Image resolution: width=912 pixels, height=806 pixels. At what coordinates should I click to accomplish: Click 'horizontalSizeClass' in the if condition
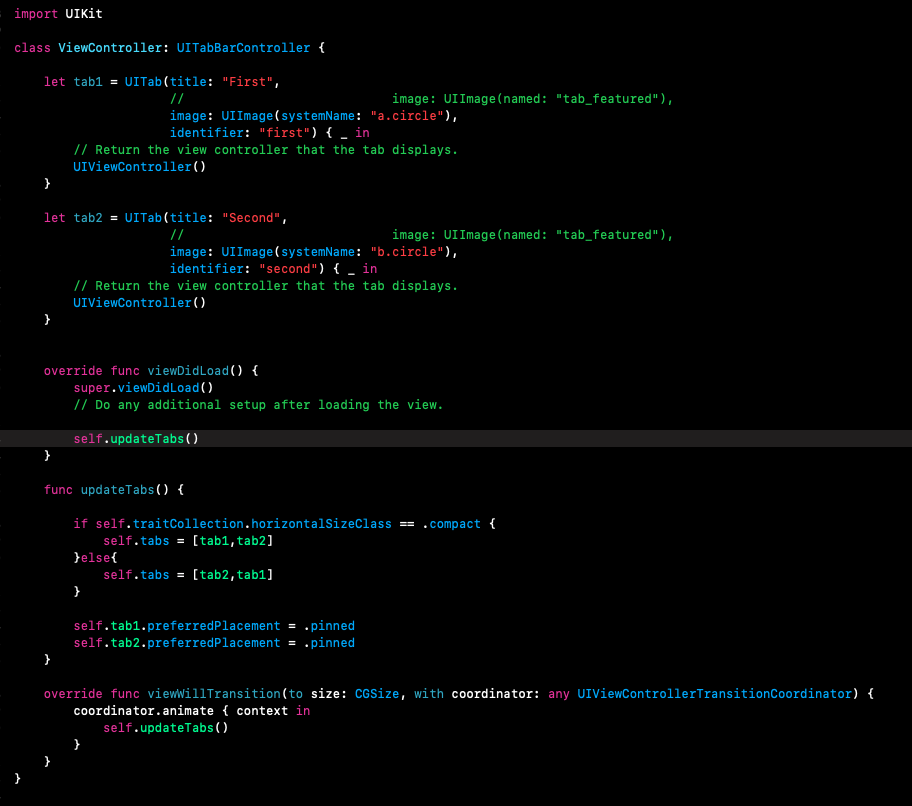pyautogui.click(x=322, y=524)
